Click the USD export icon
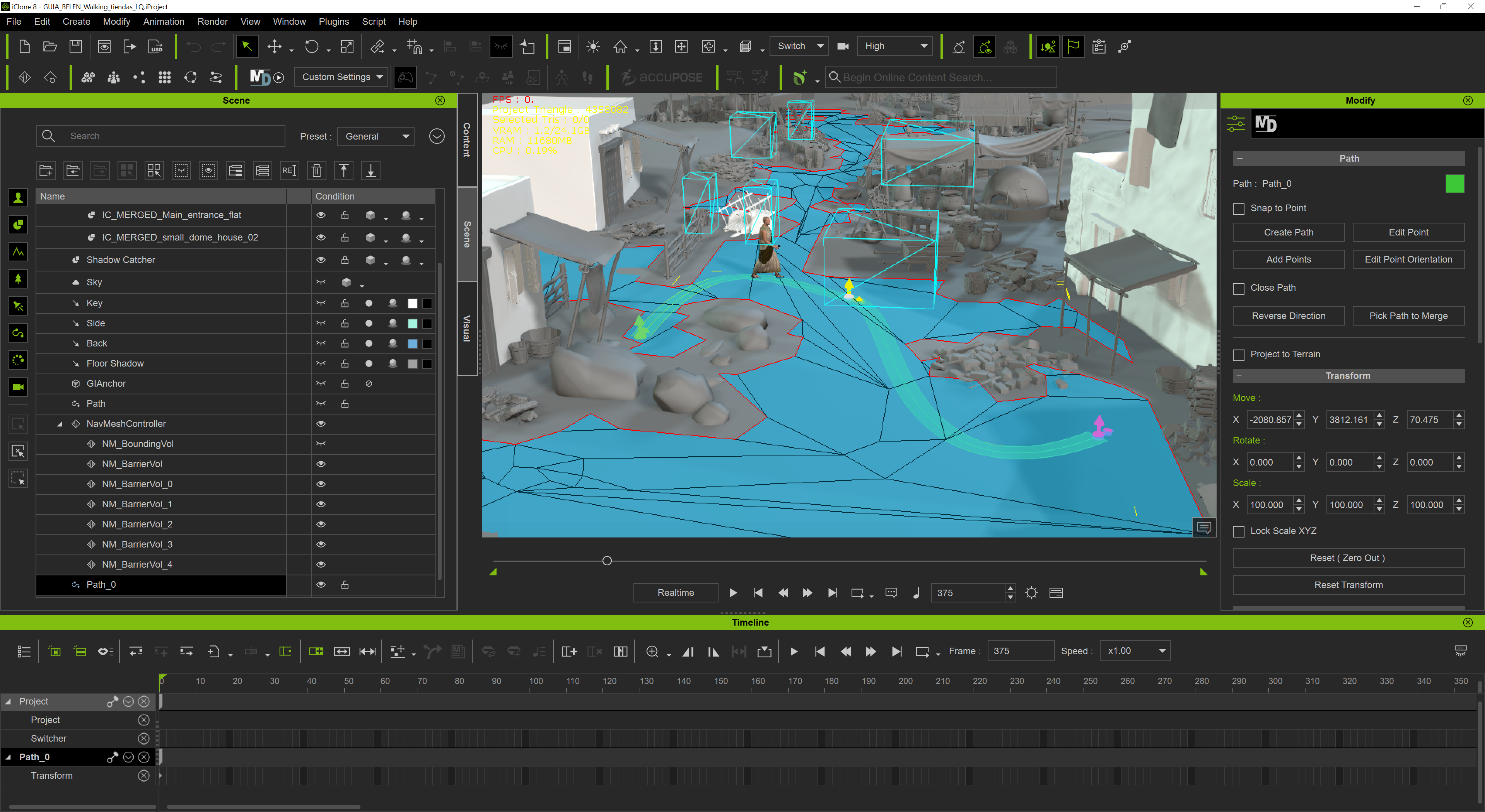 155,47
